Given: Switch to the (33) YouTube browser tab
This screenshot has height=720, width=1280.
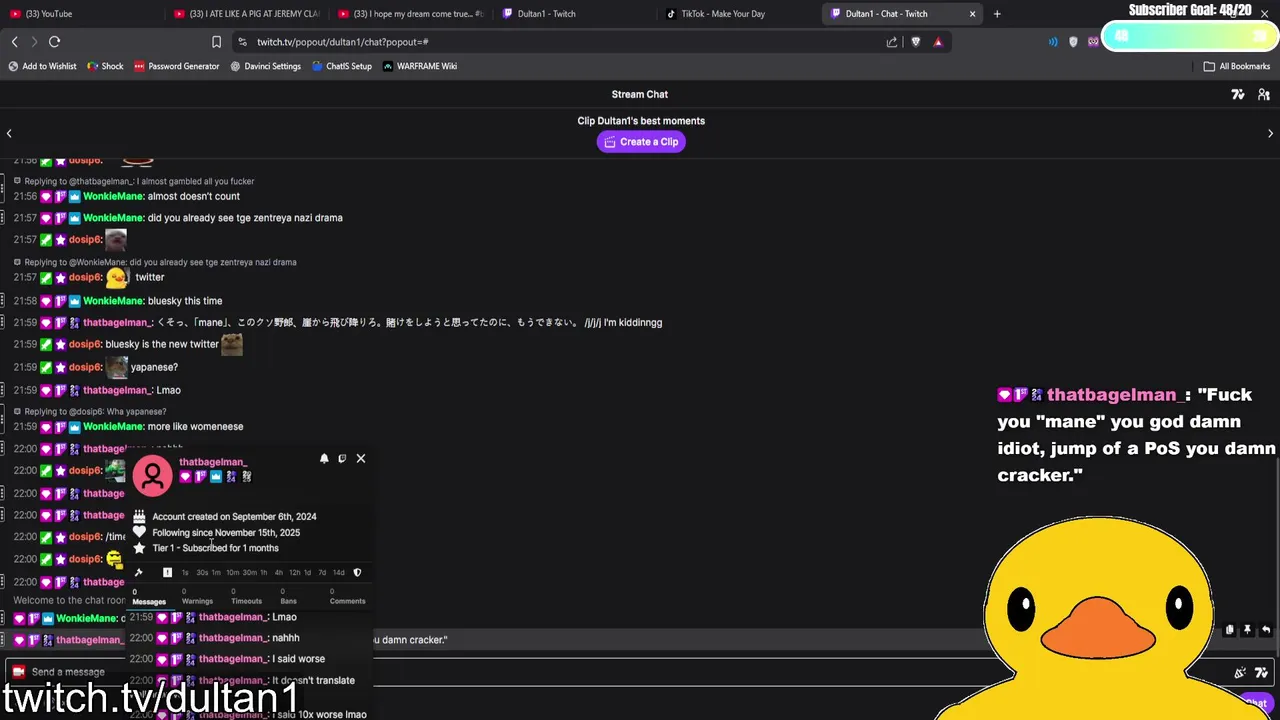Looking at the screenshot, I should (81, 14).
